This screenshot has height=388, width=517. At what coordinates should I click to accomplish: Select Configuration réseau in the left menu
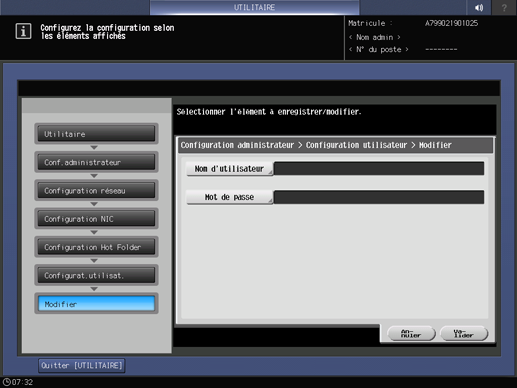tap(96, 190)
